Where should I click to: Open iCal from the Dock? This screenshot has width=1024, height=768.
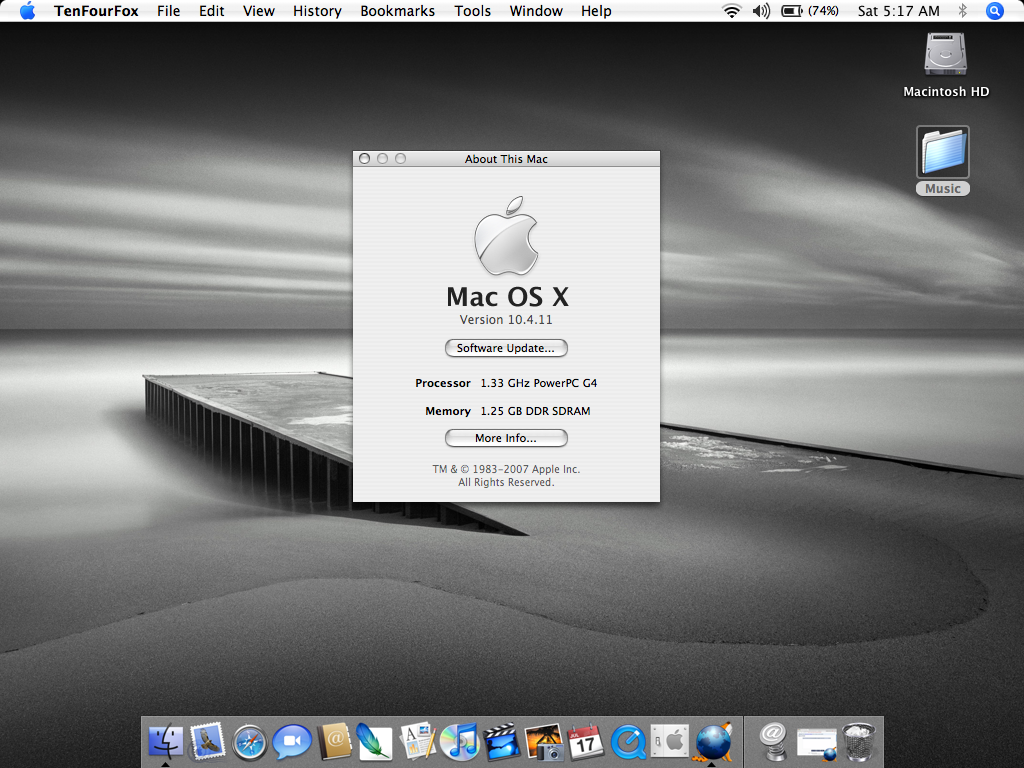[586, 742]
